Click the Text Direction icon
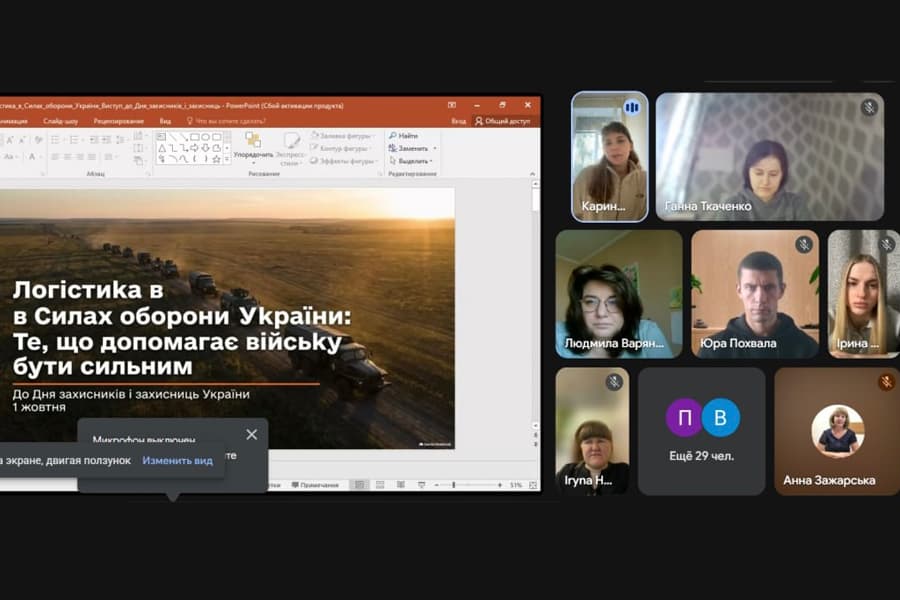900x600 pixels. click(138, 136)
